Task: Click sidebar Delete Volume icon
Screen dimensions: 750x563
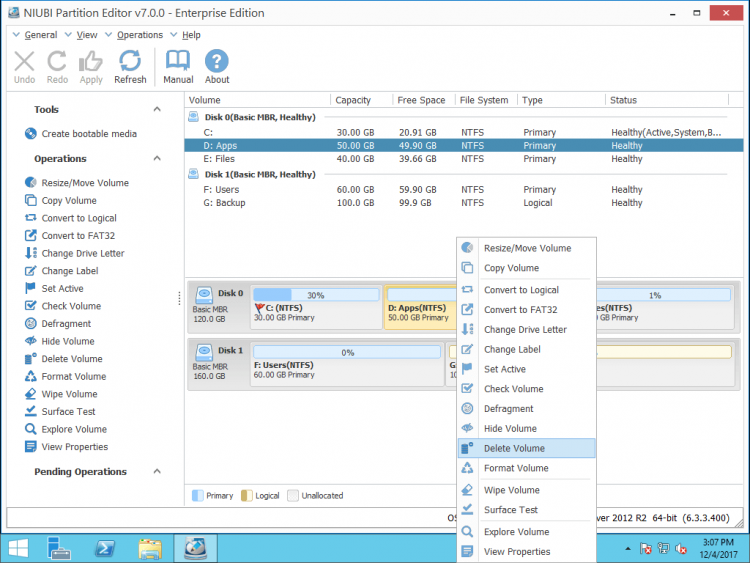Action: (31, 359)
